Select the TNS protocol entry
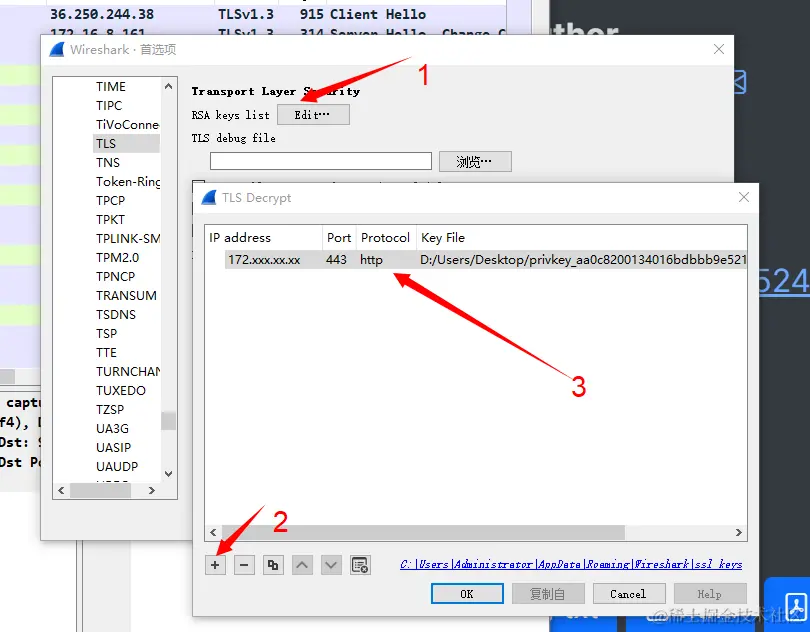Viewport: 810px width, 632px height. pyautogui.click(x=108, y=163)
